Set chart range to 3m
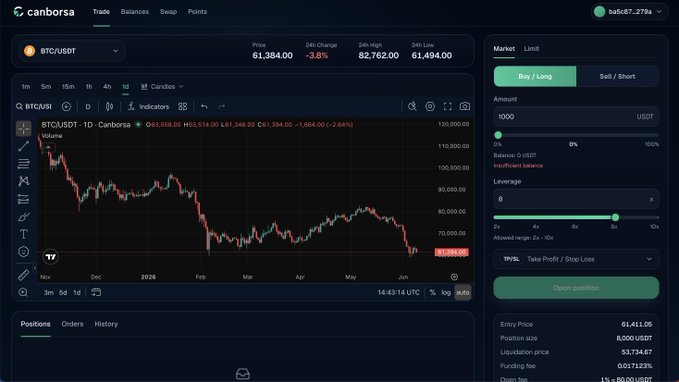Viewport: 679px width, 382px height. 48,292
